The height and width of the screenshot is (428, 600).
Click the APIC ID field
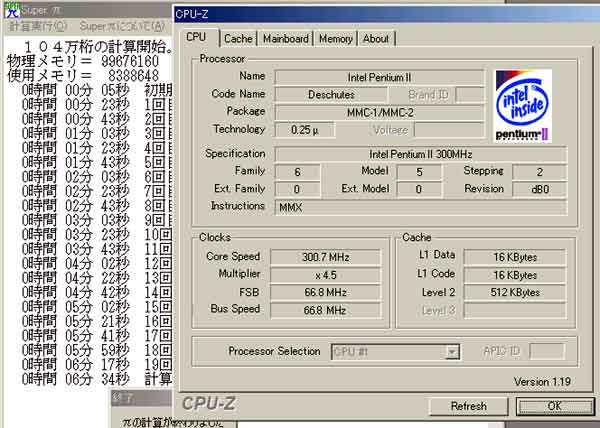[547, 351]
